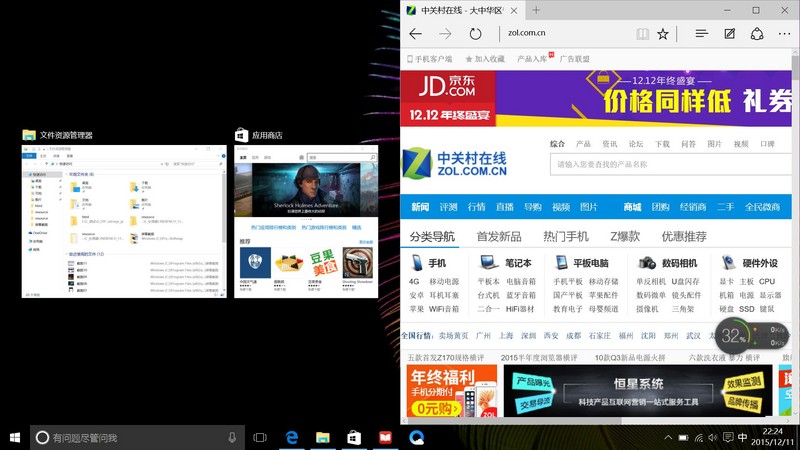Image resolution: width=800 pixels, height=450 pixels.
Task: Open the 平板电脑 category link
Action: [x=591, y=263]
